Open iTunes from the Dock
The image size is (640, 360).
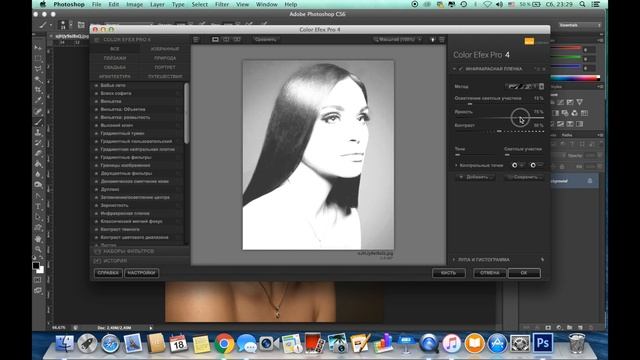tap(451, 344)
